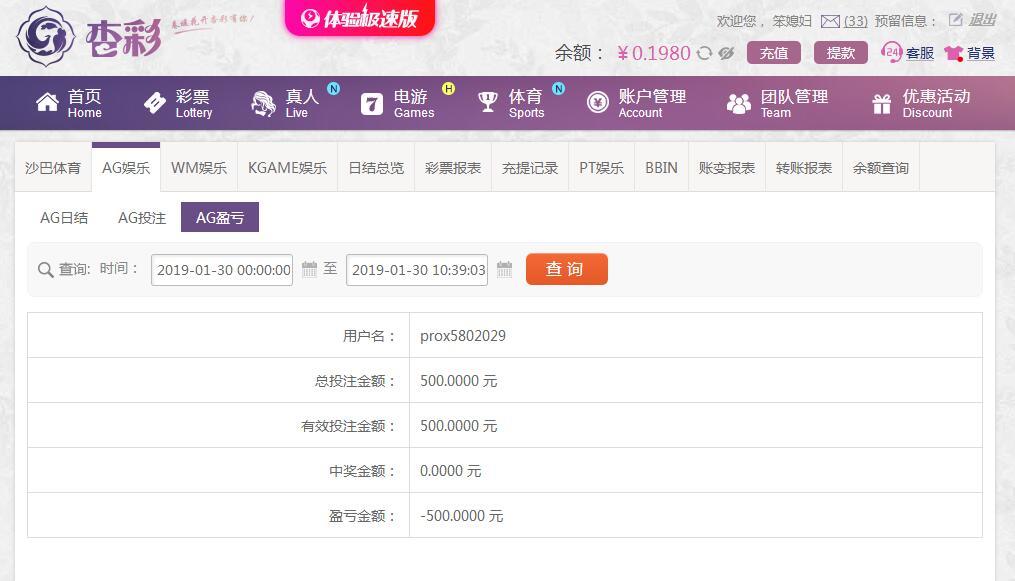1015x581 pixels.
Task: Click the orange 查询 button
Action: [566, 269]
